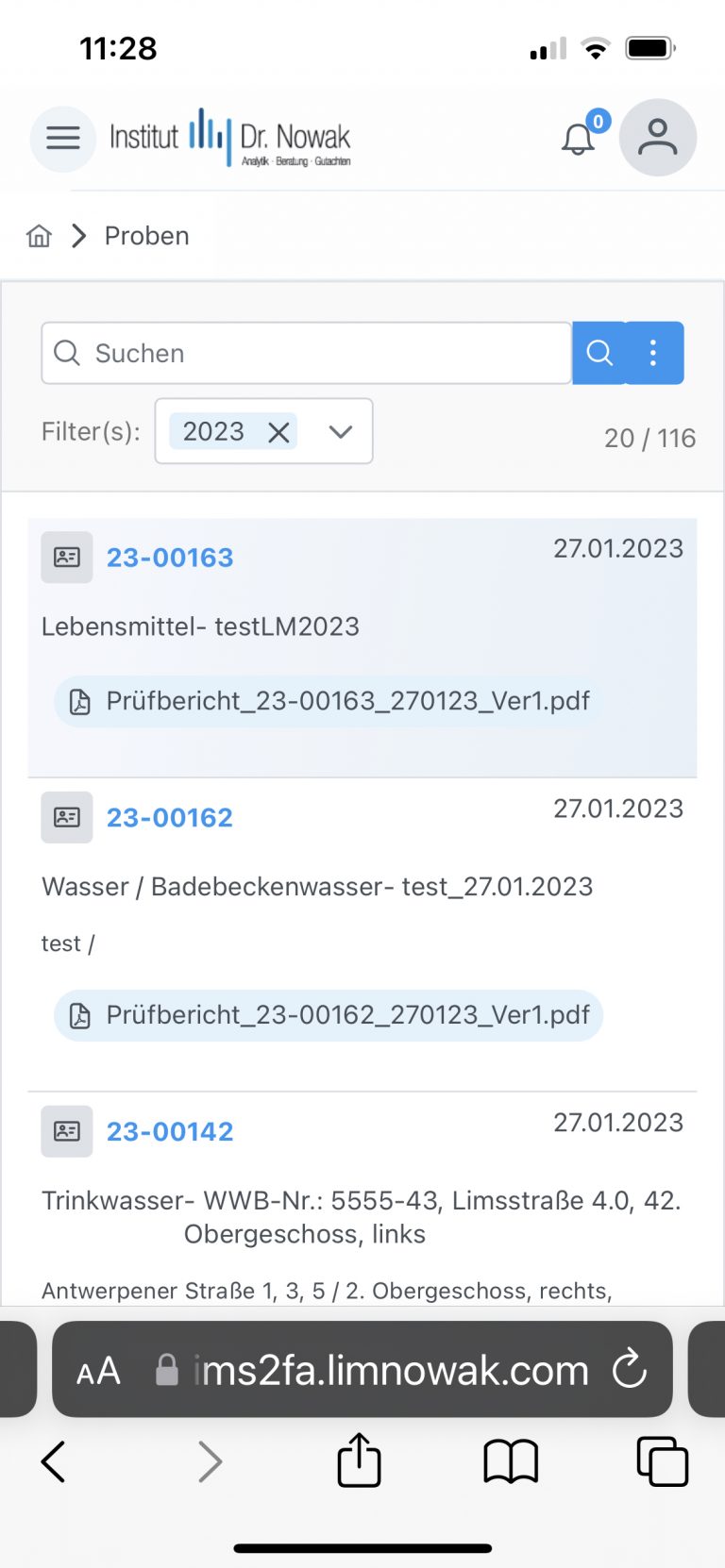Open sample 23-00142 link
Viewport: 725px width, 1568px height.
(x=170, y=1131)
